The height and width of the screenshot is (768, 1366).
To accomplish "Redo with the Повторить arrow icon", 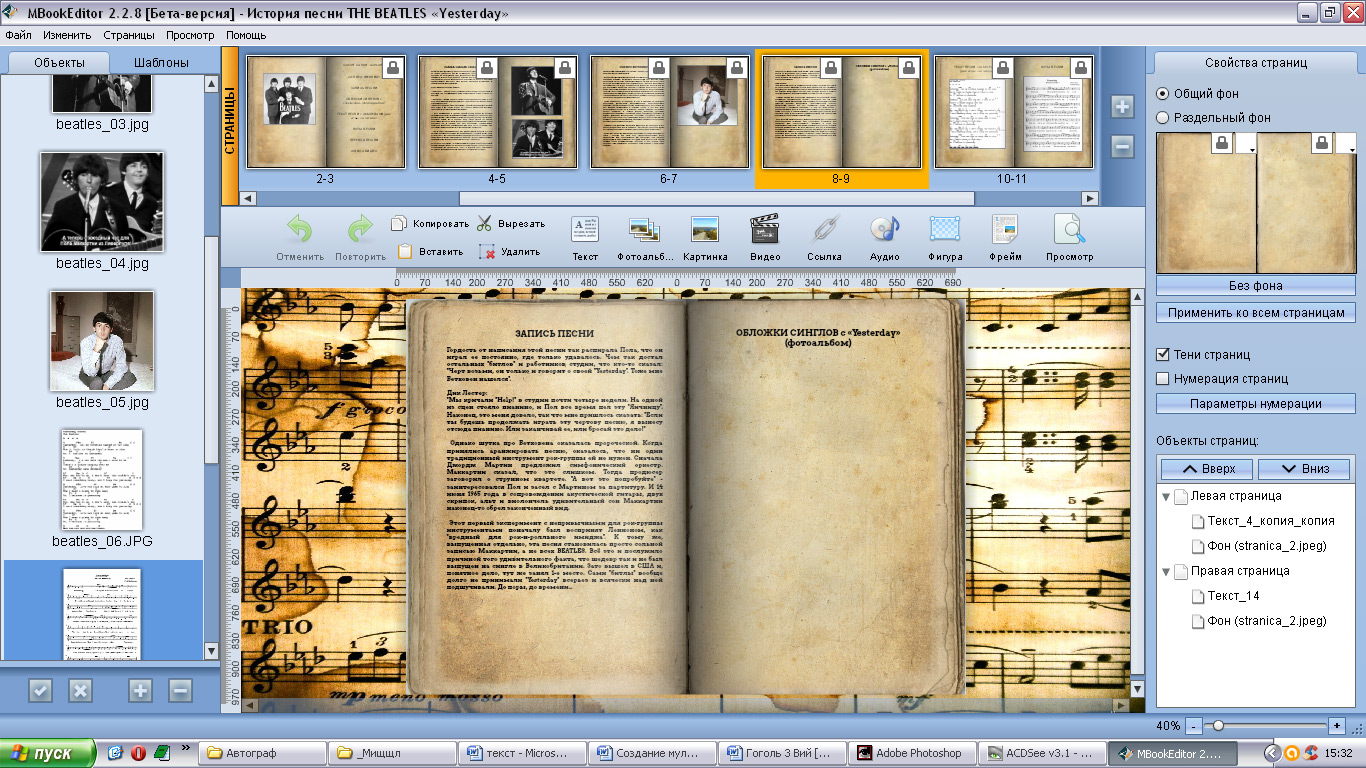I will (x=360, y=230).
